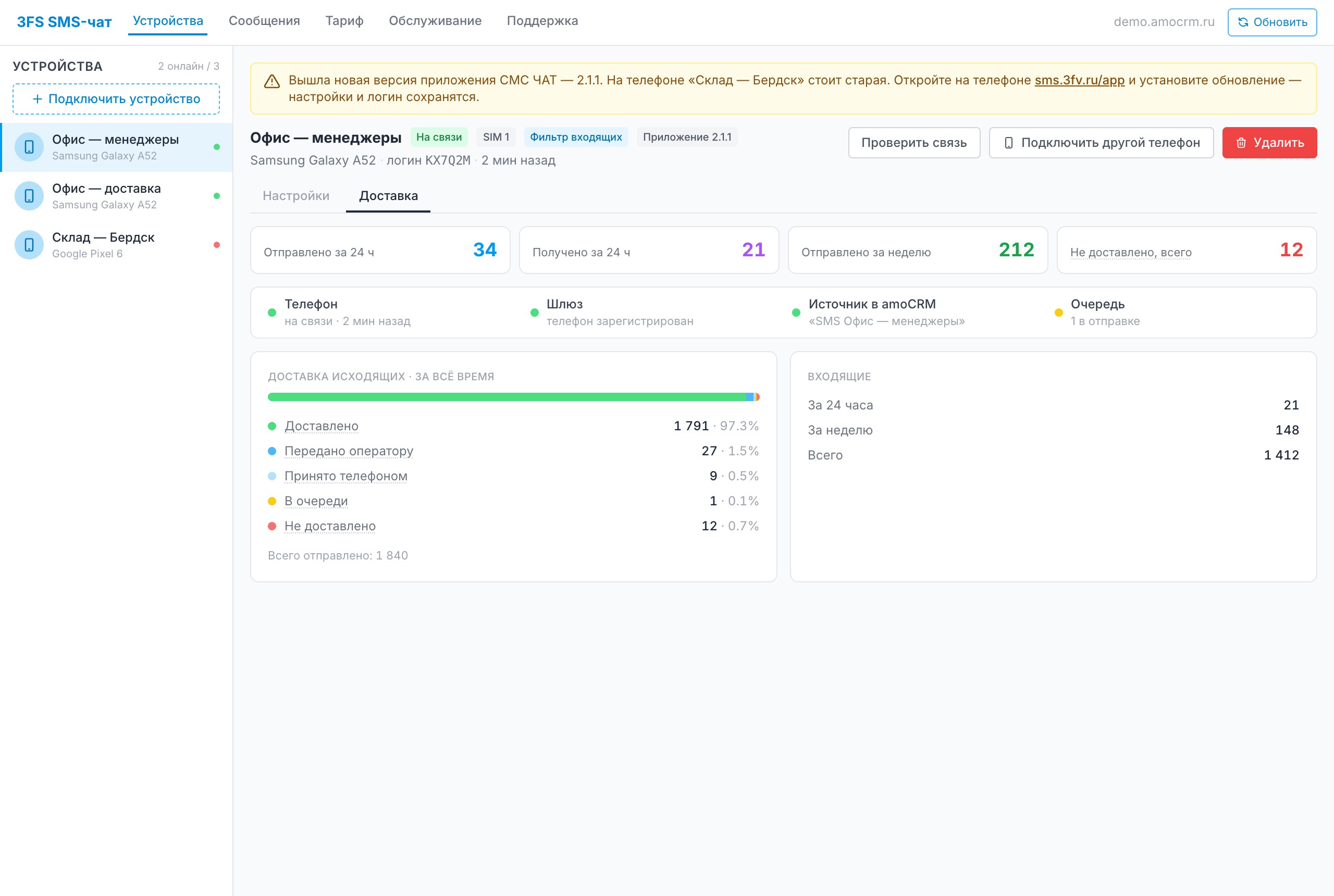Click plus icon in Подключить устройство button
The height and width of the screenshot is (896, 1334).
37,99
